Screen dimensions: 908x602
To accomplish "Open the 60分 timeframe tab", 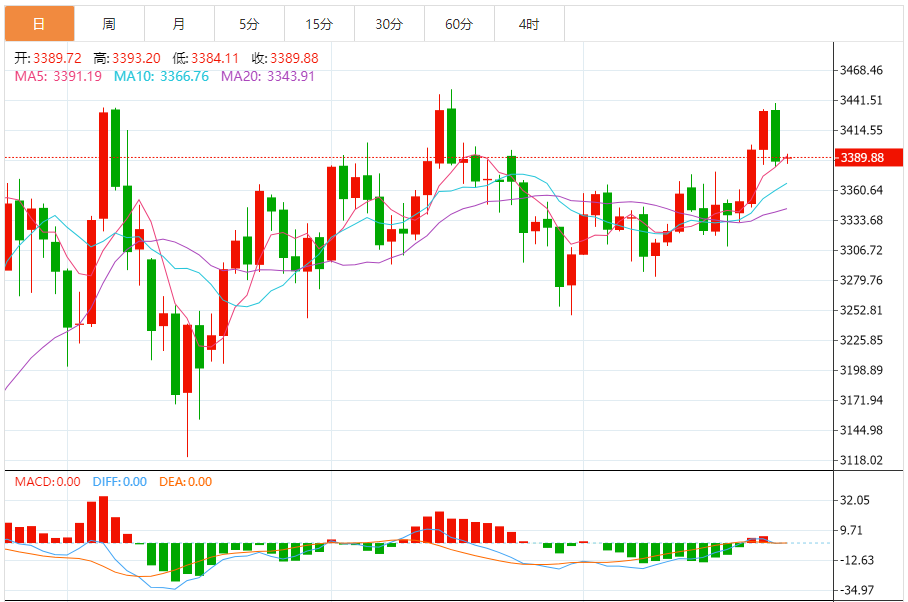I will (459, 24).
